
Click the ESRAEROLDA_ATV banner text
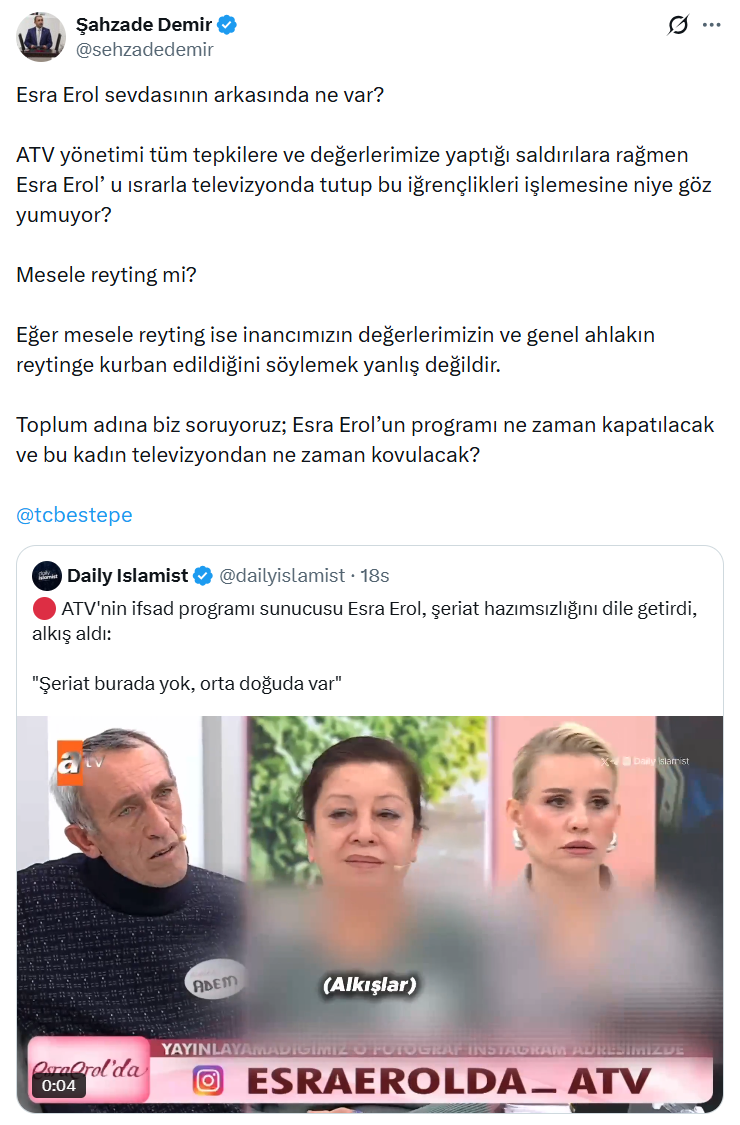pos(449,1082)
